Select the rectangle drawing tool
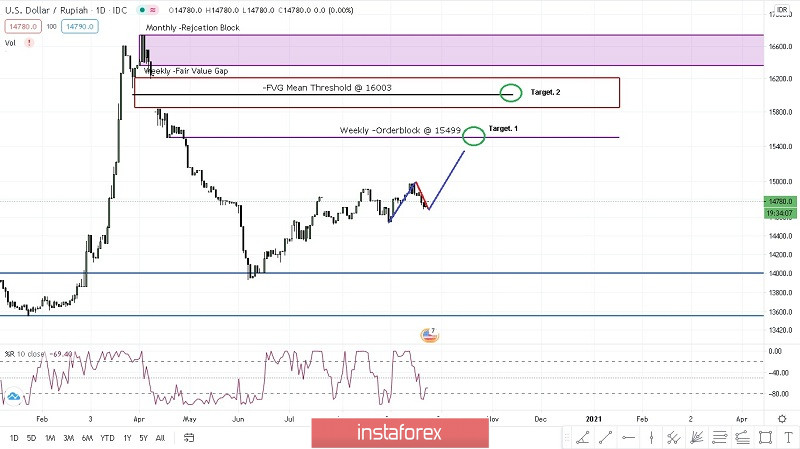This screenshot has height=449, width=800. [x=765, y=437]
